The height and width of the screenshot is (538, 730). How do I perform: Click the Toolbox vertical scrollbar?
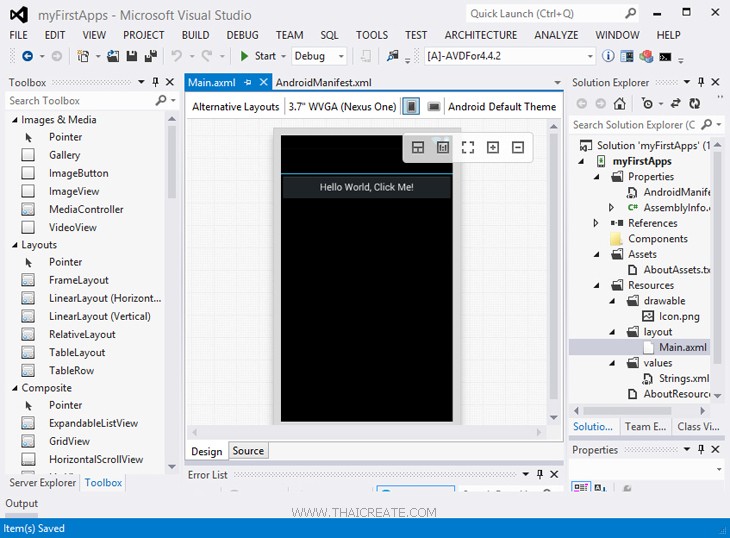tap(172, 293)
